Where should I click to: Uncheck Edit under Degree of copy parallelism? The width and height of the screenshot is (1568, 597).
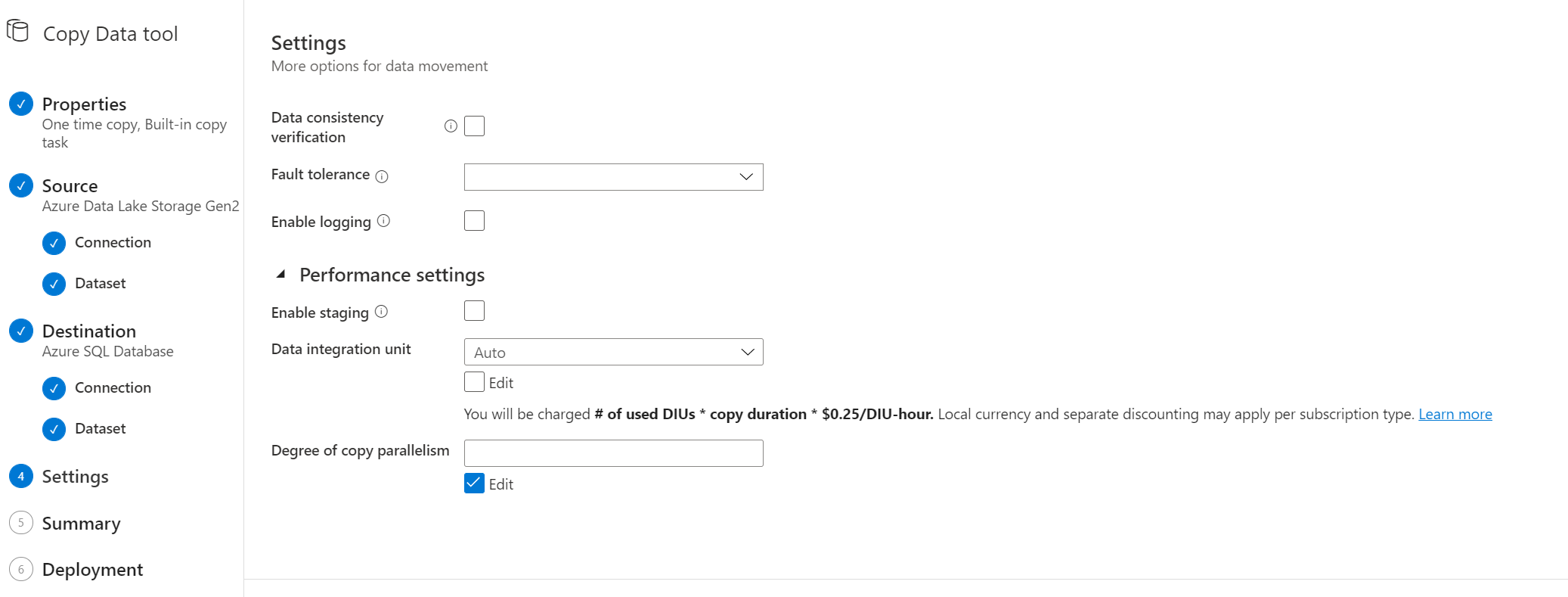(474, 484)
